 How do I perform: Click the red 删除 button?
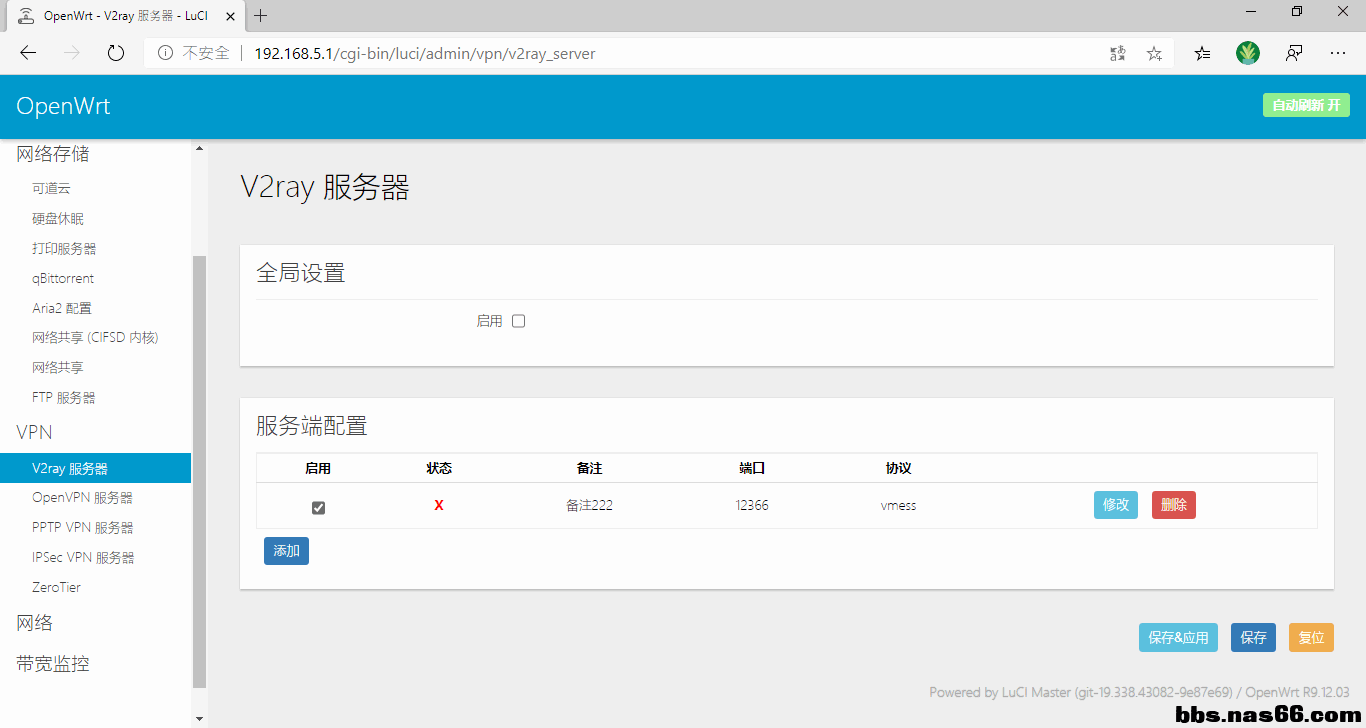coord(1173,505)
